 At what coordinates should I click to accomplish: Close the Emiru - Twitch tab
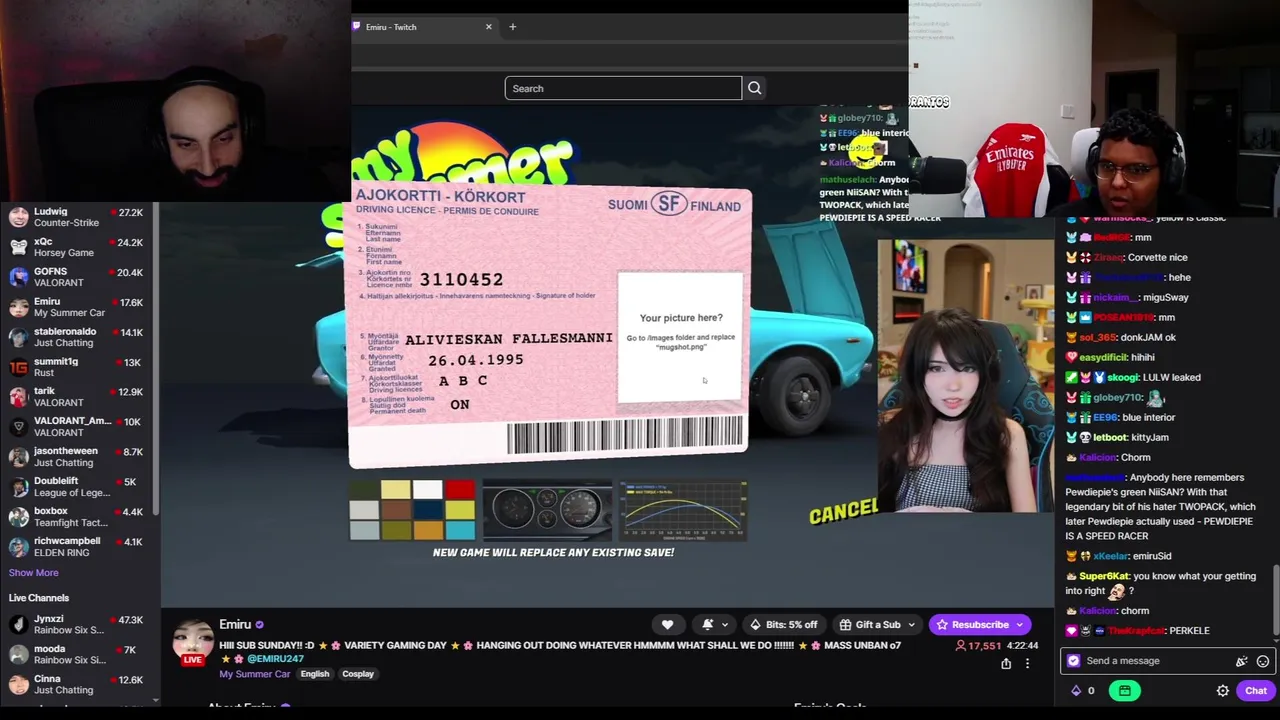488,27
